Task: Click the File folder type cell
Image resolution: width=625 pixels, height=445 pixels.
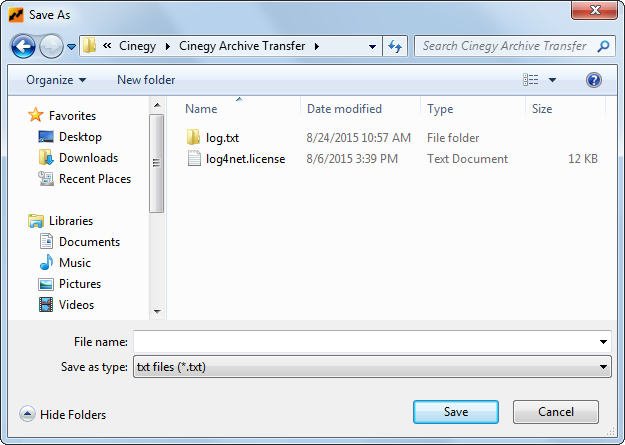Action: click(x=453, y=138)
